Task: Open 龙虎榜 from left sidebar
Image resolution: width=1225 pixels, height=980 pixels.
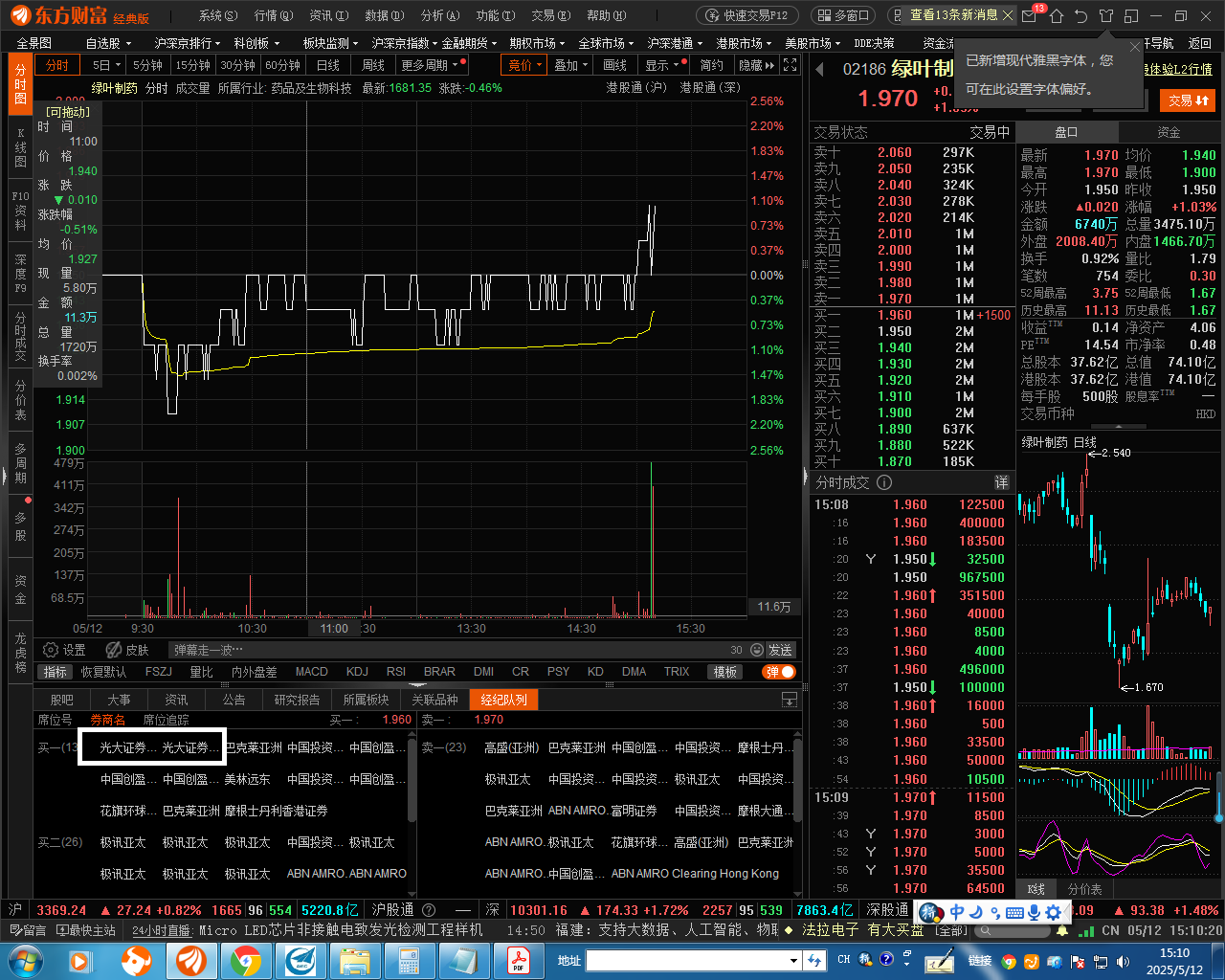Action: [20, 652]
